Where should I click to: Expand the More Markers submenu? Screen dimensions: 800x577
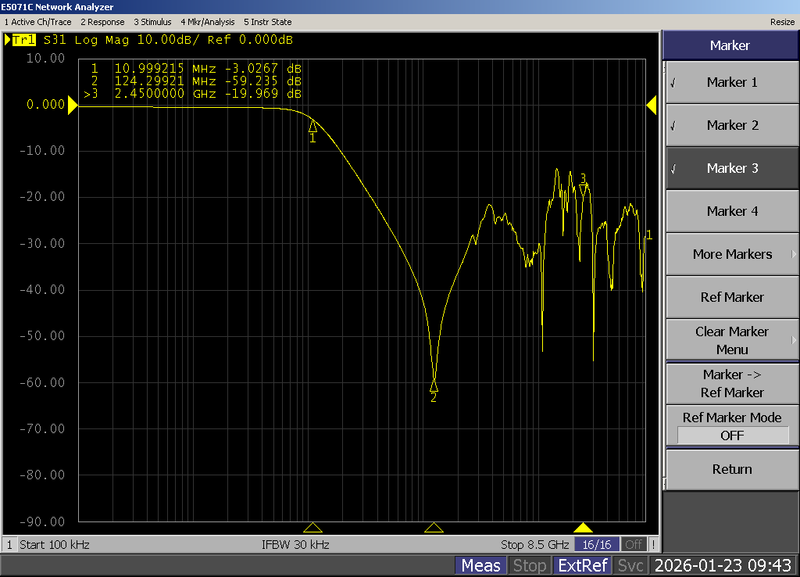pyautogui.click(x=731, y=254)
